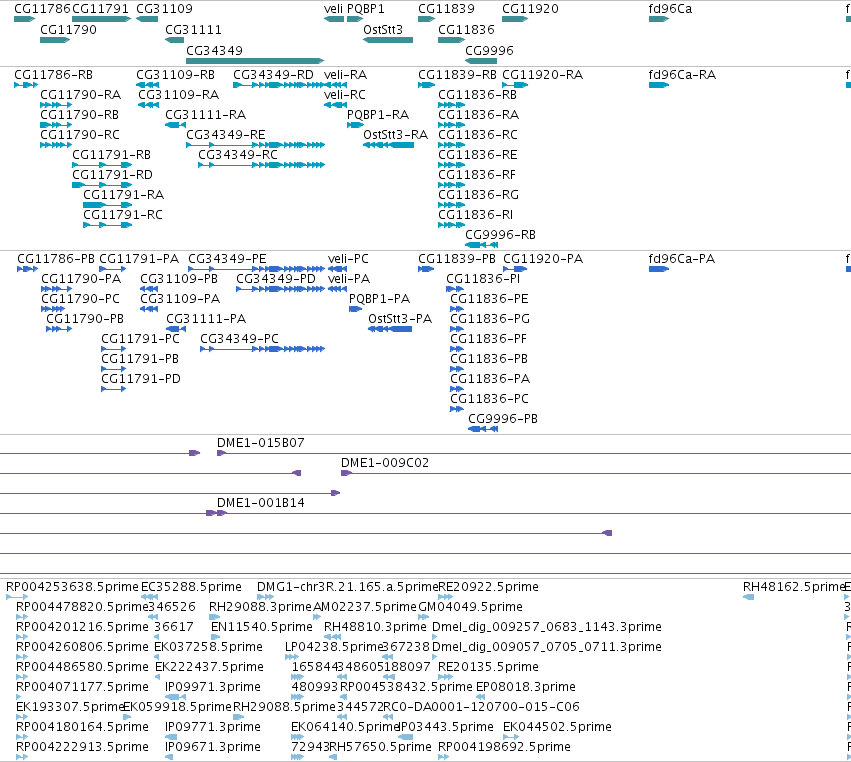Select transcript CG34349-RC

click(238, 155)
